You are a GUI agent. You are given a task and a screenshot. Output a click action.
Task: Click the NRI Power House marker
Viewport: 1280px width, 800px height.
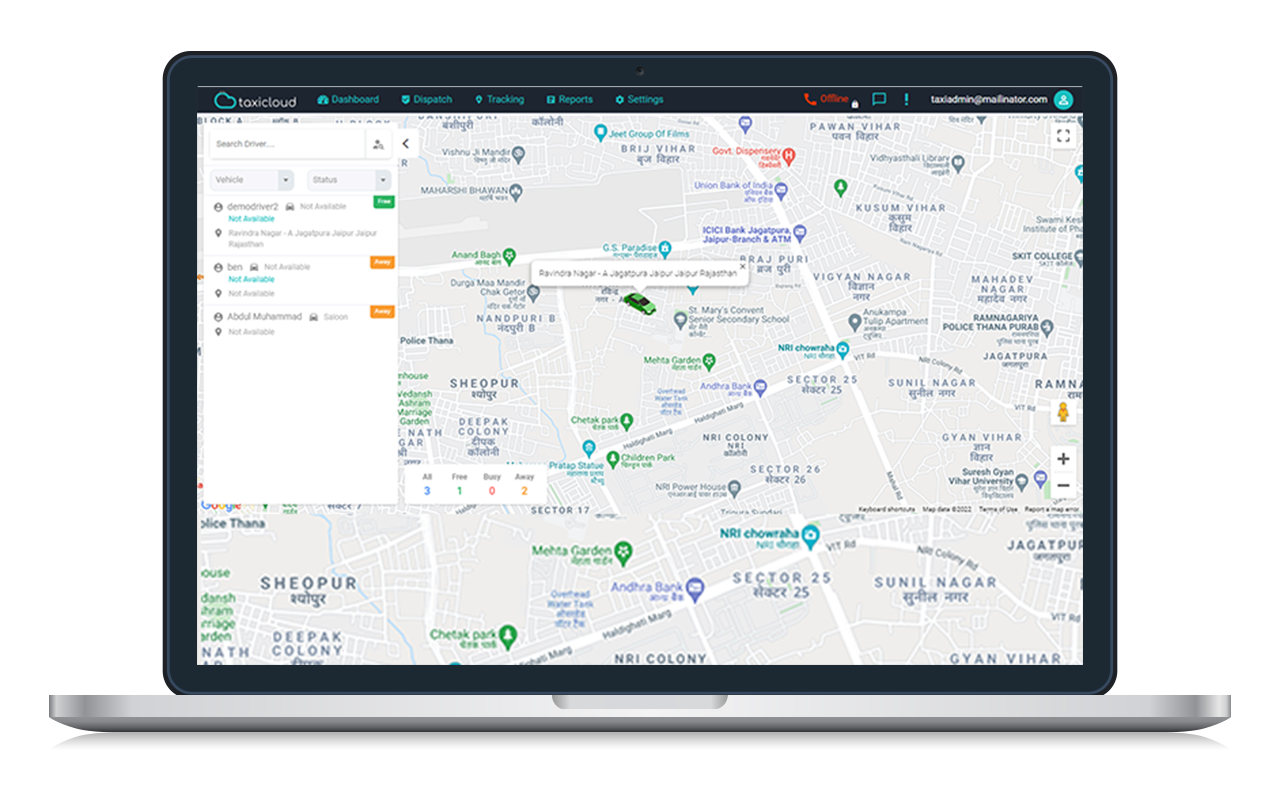(735, 488)
